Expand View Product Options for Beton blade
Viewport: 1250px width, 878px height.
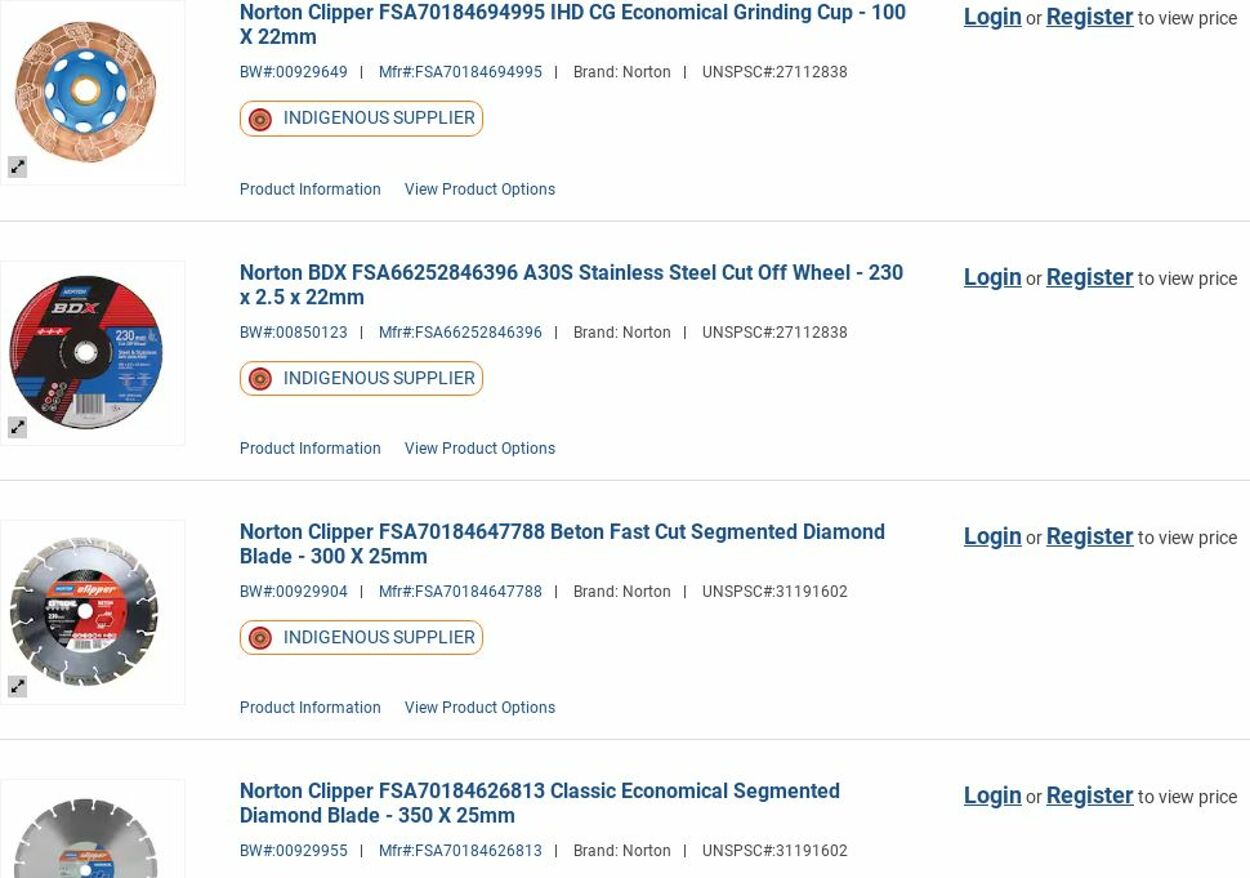(x=479, y=707)
